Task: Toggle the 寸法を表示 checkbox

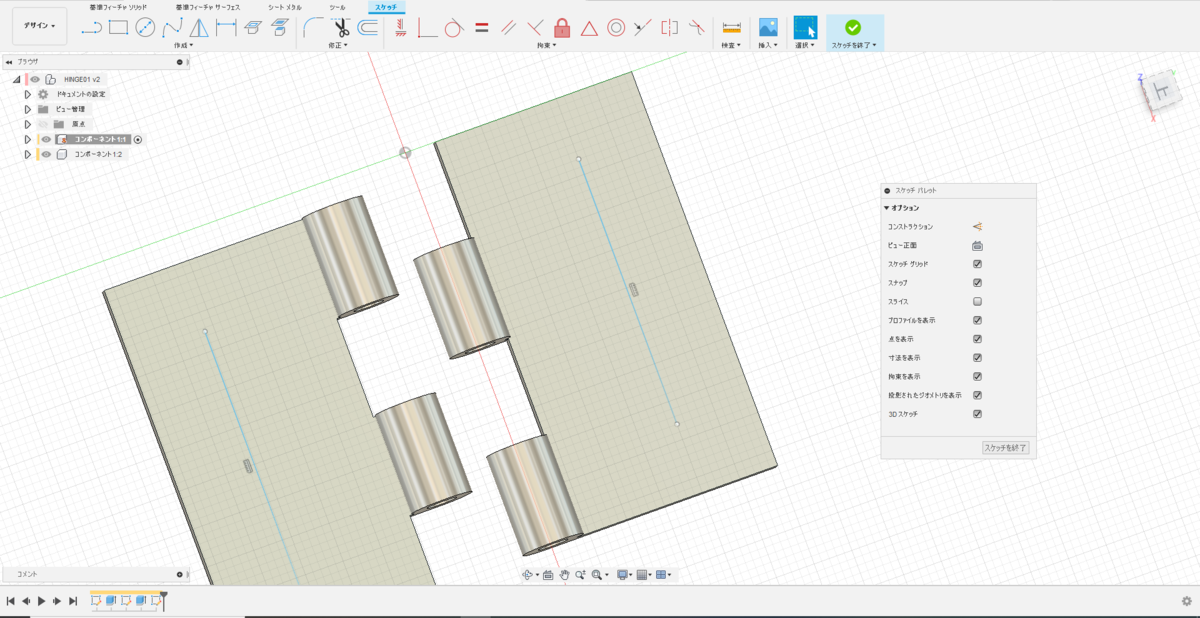Action: 977,357
